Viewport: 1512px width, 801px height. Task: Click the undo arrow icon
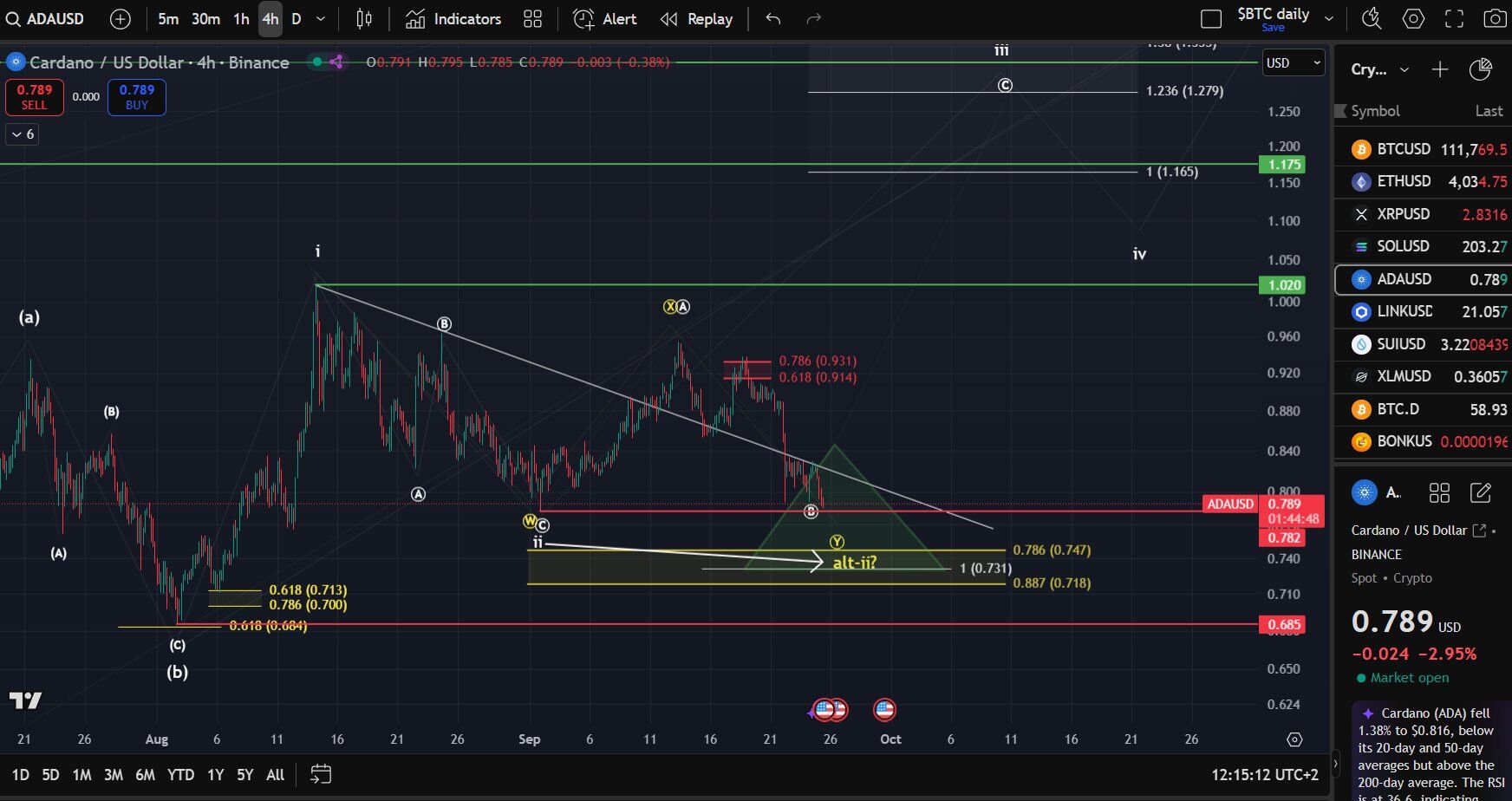click(x=773, y=19)
